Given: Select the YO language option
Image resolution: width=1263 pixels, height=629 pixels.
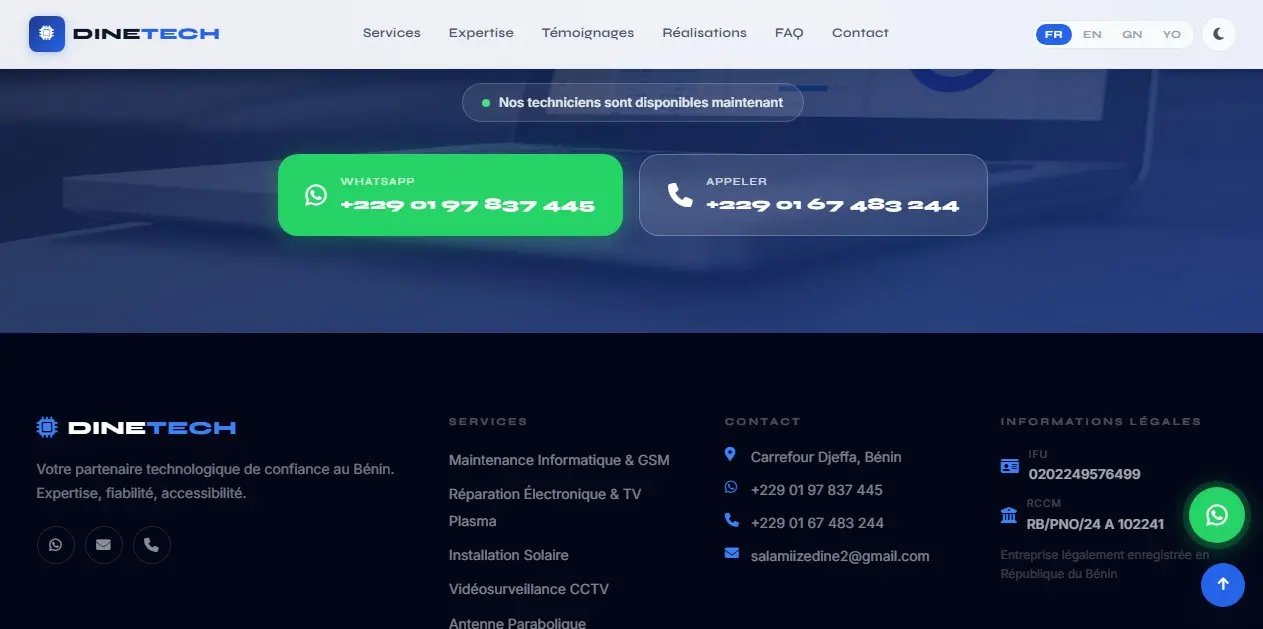Looking at the screenshot, I should pyautogui.click(x=1171, y=34).
